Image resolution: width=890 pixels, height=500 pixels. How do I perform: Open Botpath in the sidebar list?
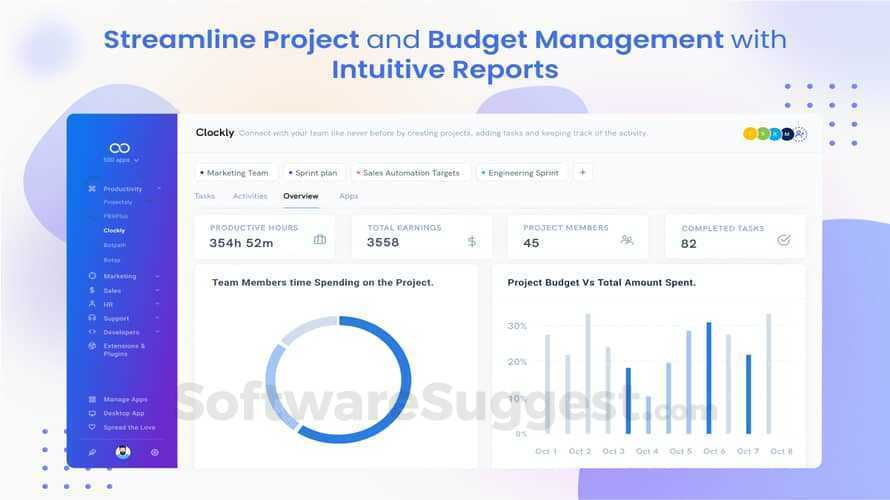pyautogui.click(x=115, y=245)
